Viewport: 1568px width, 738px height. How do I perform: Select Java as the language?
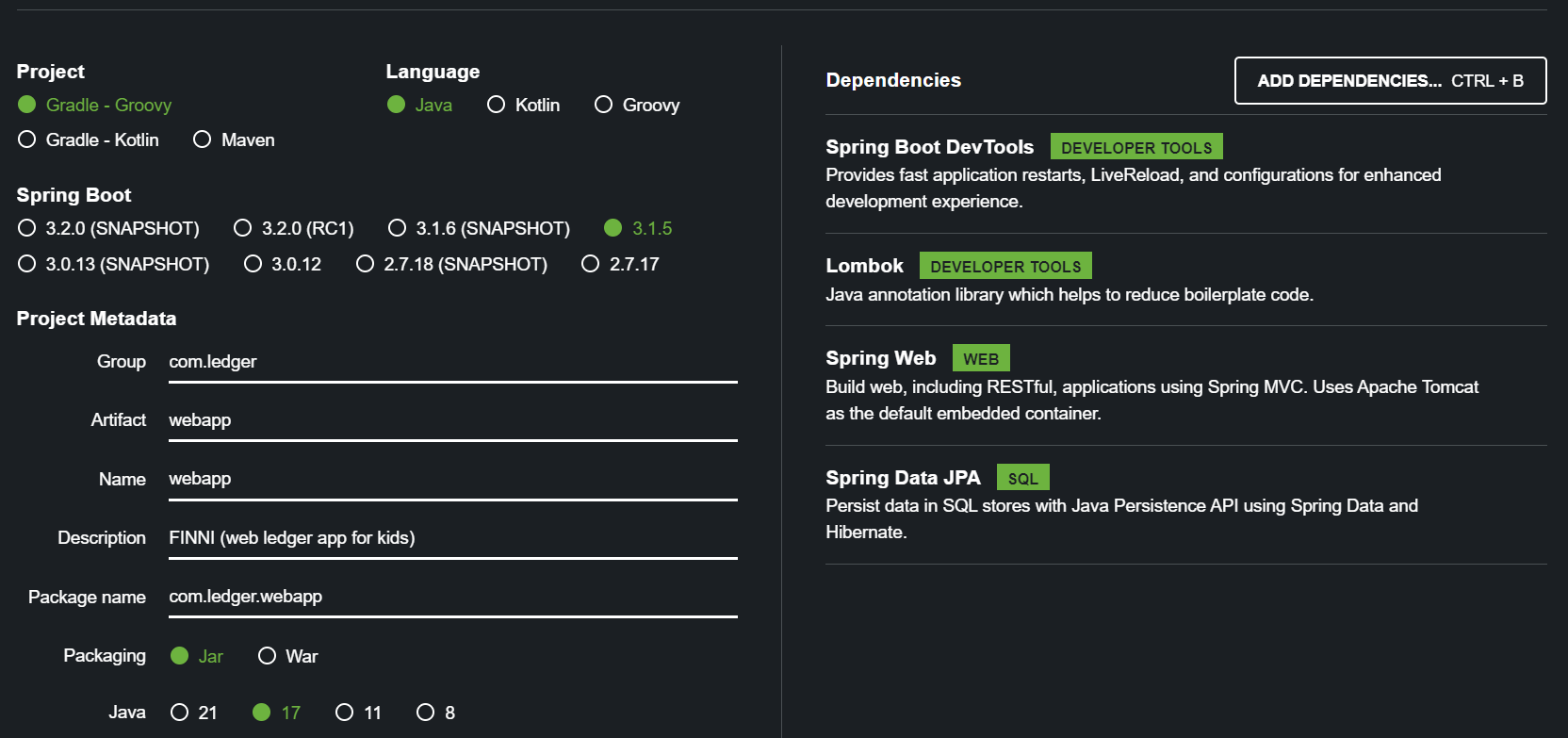419,105
